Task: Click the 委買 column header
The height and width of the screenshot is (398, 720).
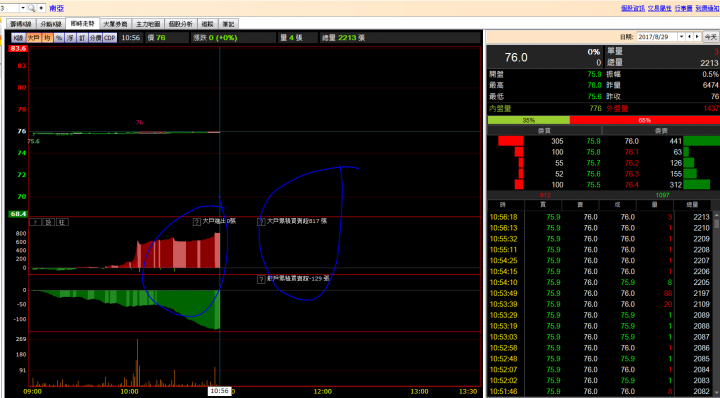Action: (x=544, y=131)
